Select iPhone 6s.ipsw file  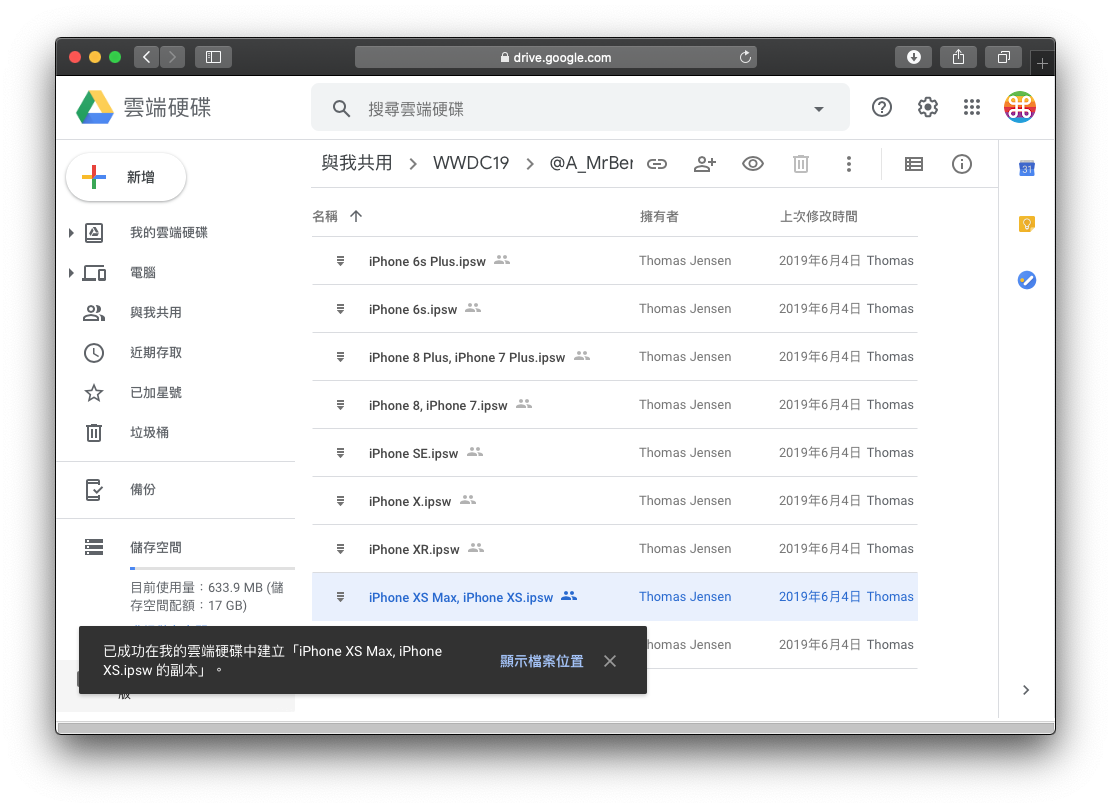614,309
